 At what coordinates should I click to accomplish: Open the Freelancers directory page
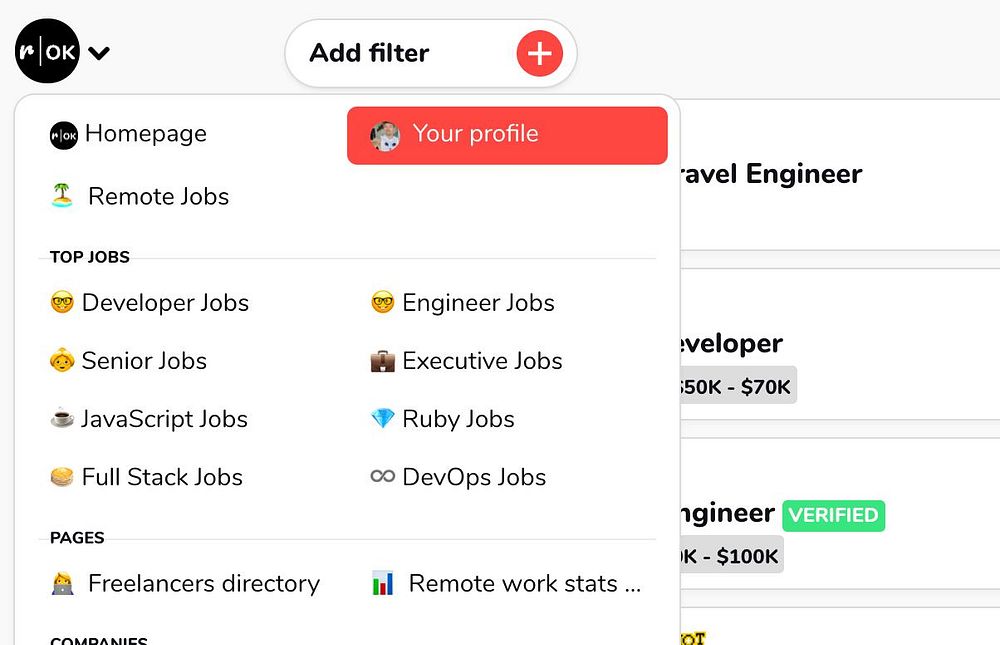(x=203, y=584)
